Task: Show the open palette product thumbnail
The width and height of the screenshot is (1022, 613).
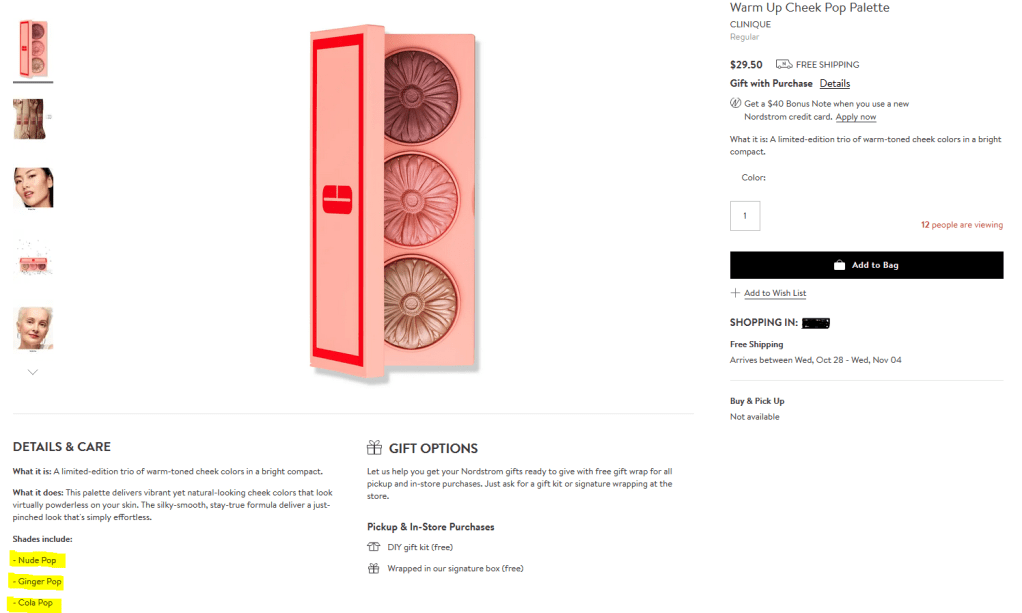Action: (x=33, y=258)
